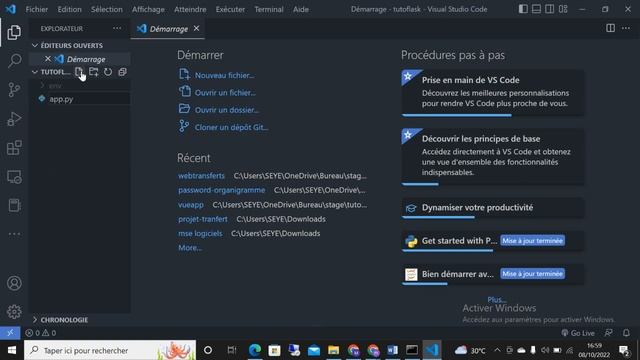Viewport: 640px width, 360px height.
Task: Open Découvrir les principes de base walkthrough
Action: (x=492, y=157)
